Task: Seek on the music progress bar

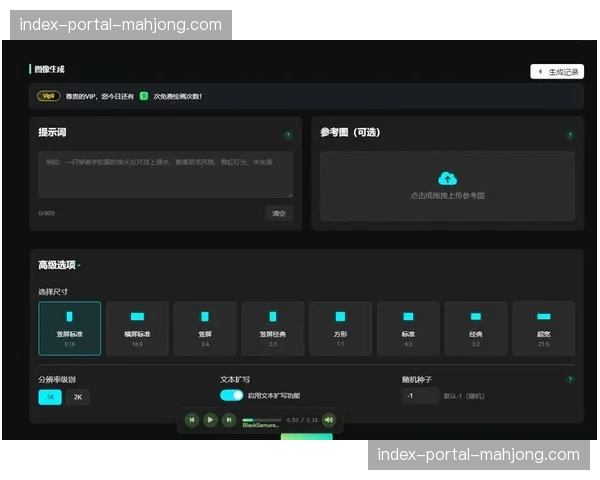Action: point(262,420)
